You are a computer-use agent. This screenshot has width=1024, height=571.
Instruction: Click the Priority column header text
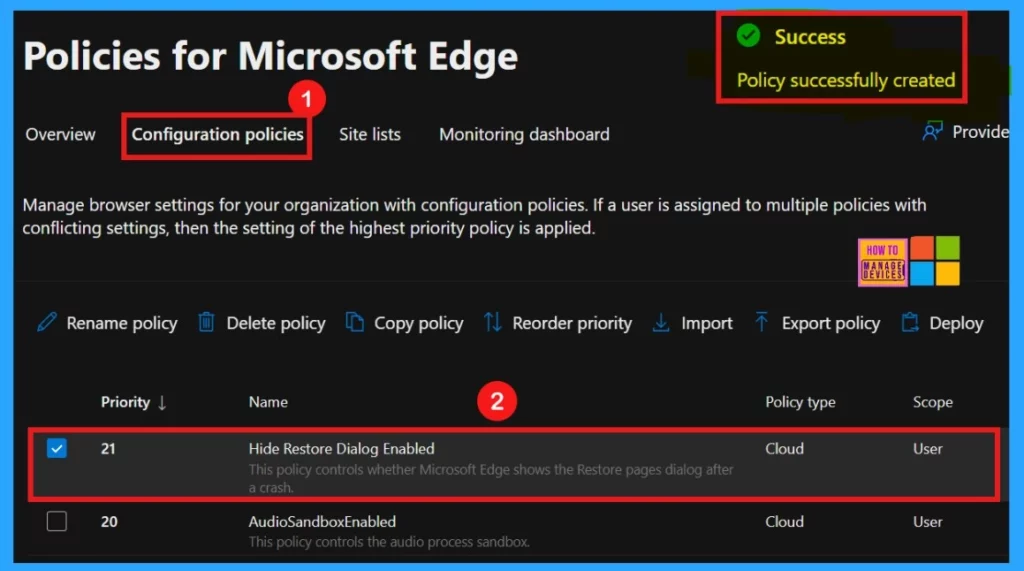[x=125, y=402]
